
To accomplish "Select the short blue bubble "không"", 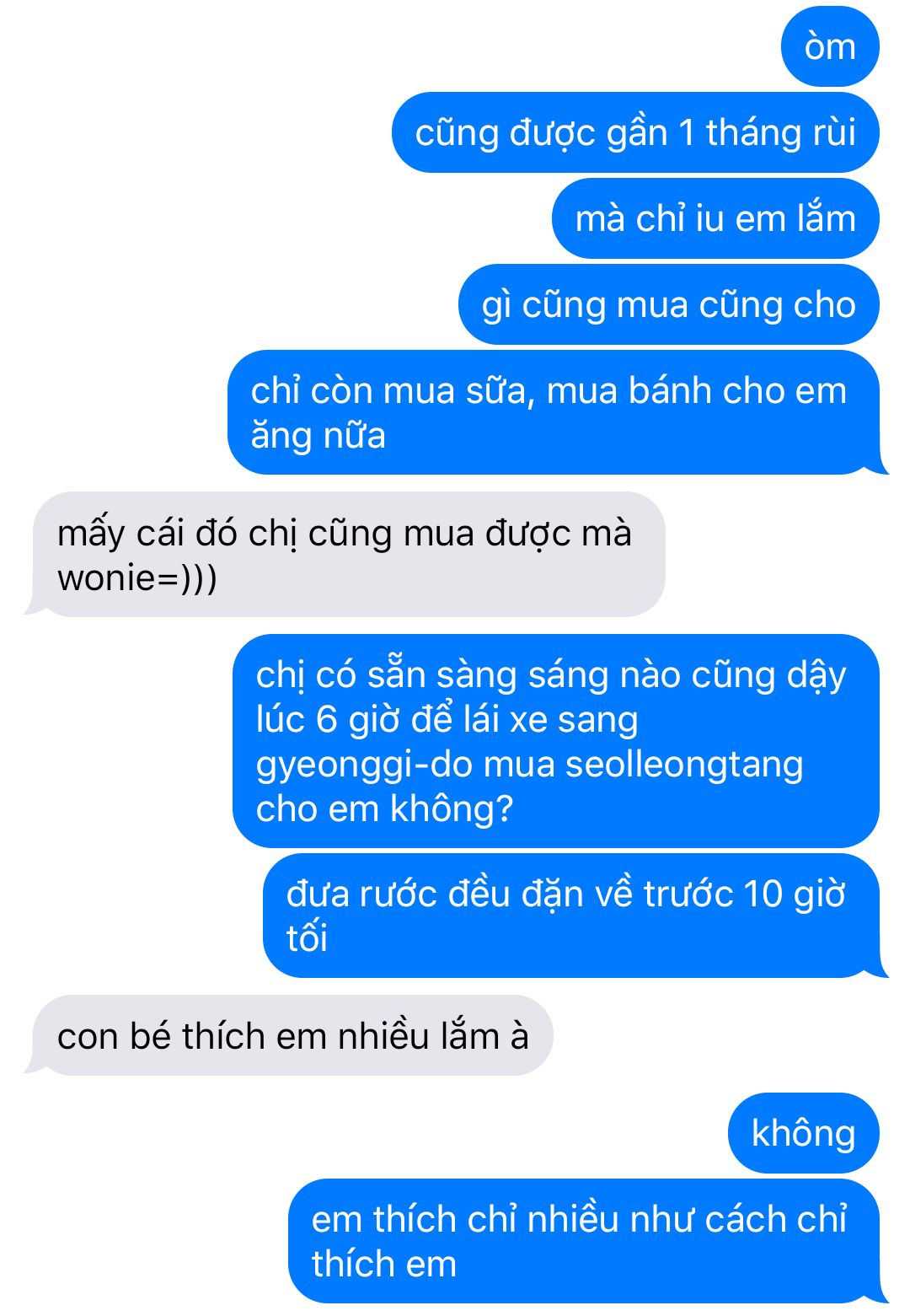I will pyautogui.click(x=804, y=1133).
